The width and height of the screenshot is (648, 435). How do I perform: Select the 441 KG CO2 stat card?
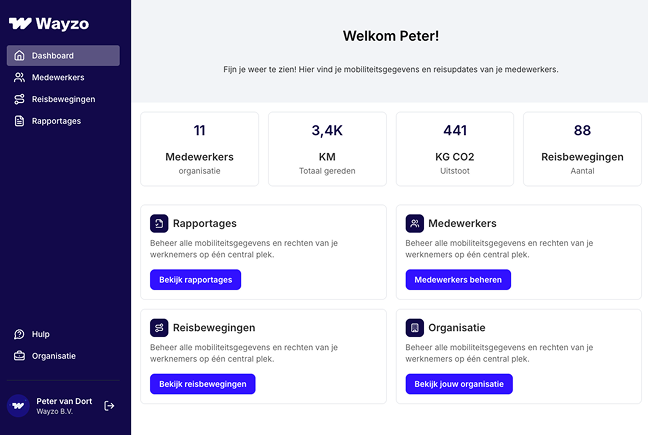click(455, 148)
